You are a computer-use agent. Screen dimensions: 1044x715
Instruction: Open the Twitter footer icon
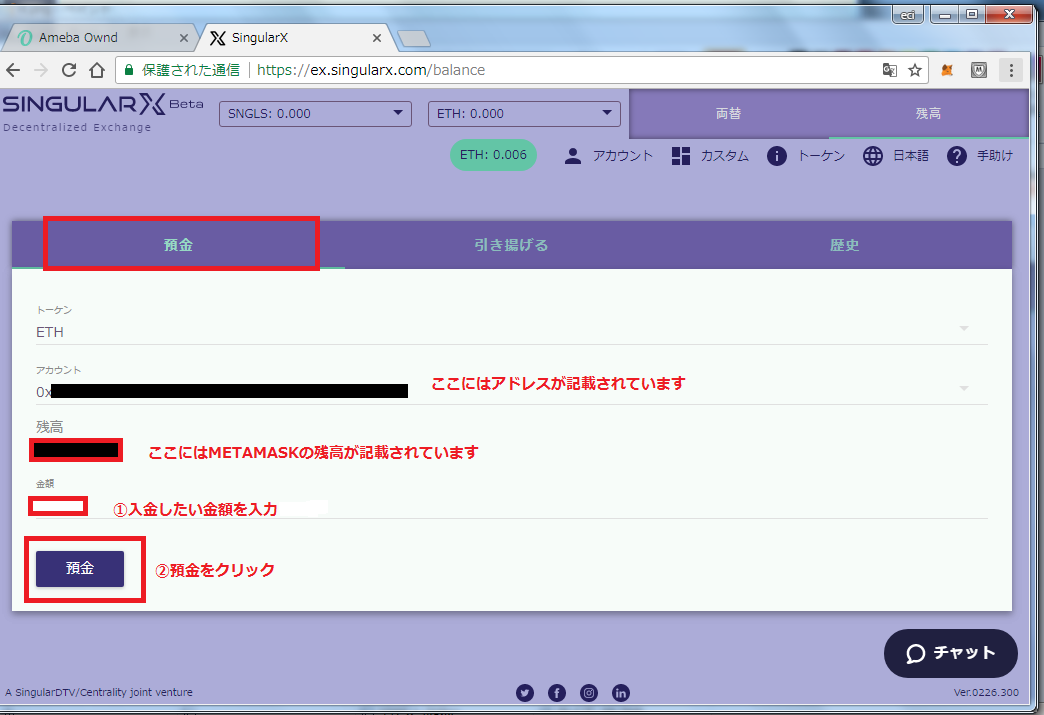pyautogui.click(x=525, y=693)
